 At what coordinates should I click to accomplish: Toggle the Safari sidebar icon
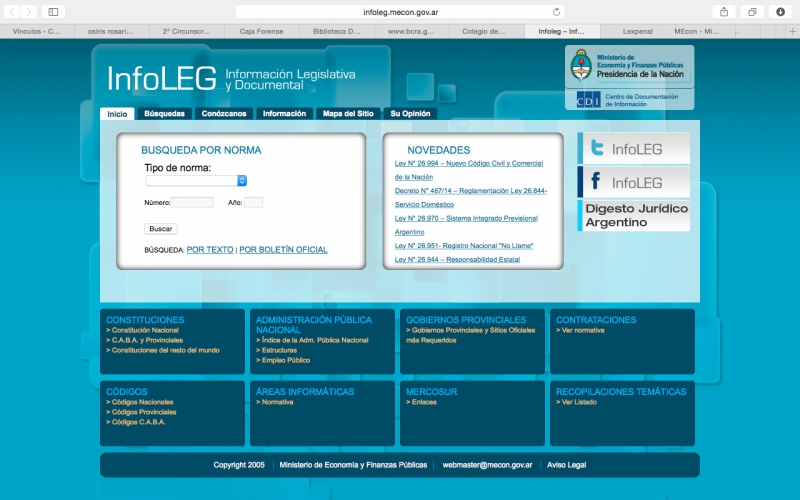[53, 12]
